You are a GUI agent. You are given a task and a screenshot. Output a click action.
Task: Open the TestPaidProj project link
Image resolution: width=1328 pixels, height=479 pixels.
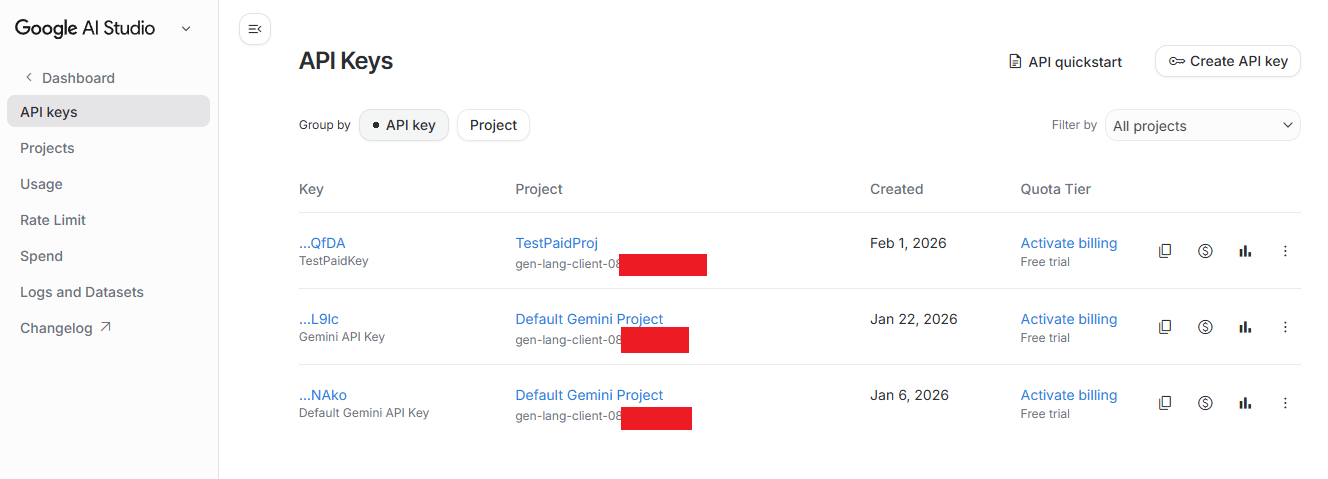pos(556,243)
